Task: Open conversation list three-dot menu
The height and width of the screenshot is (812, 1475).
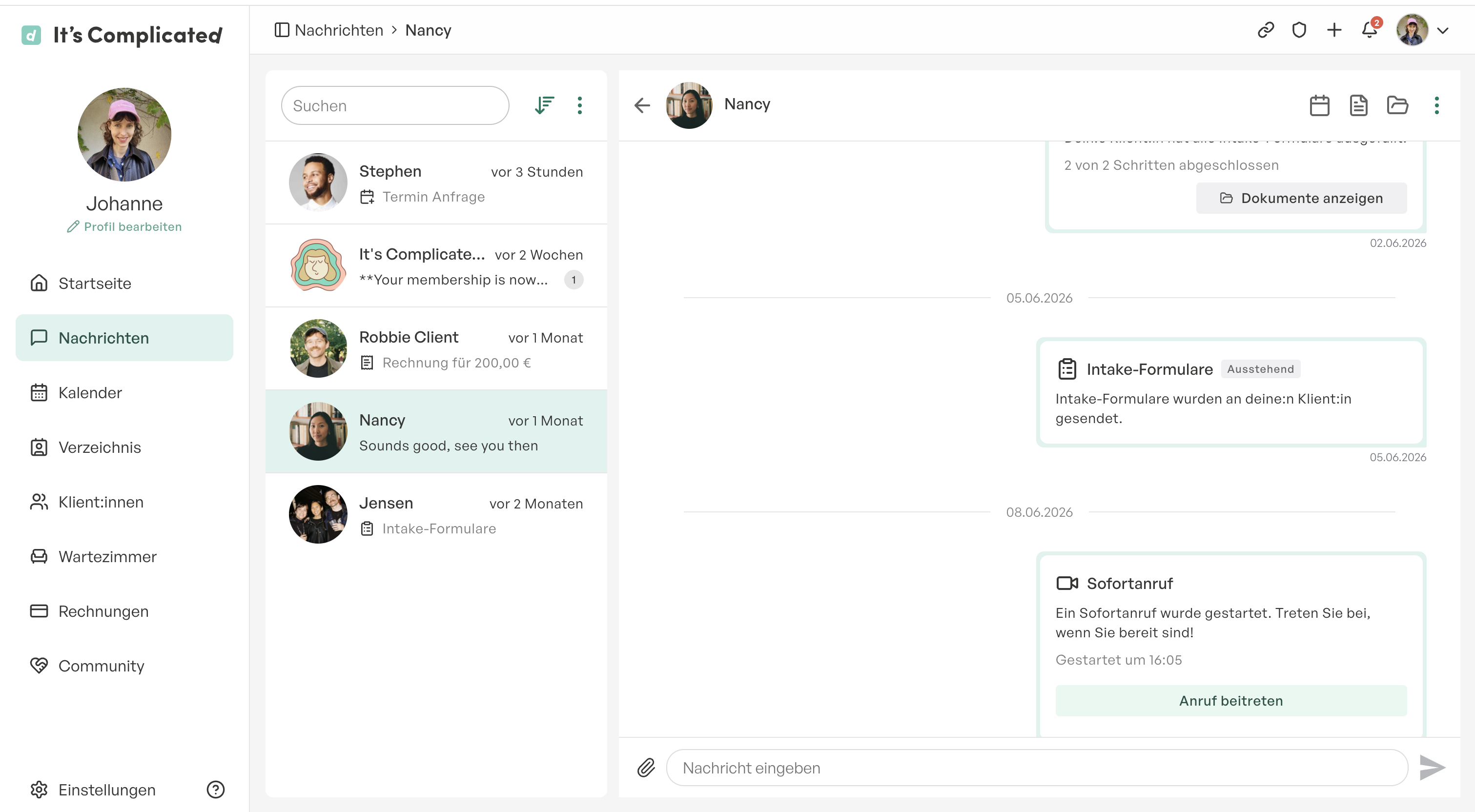Action: point(579,105)
